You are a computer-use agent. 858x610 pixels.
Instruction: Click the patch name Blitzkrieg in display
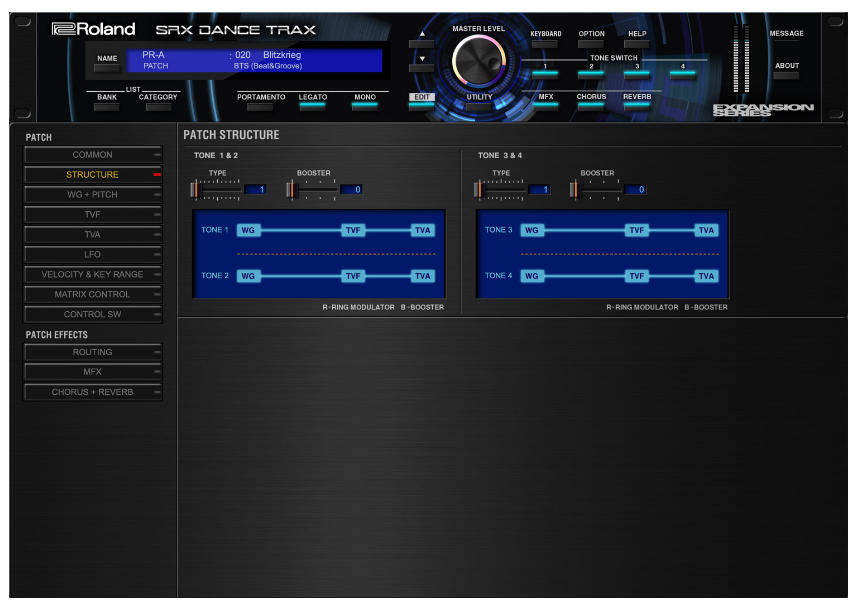coord(282,55)
